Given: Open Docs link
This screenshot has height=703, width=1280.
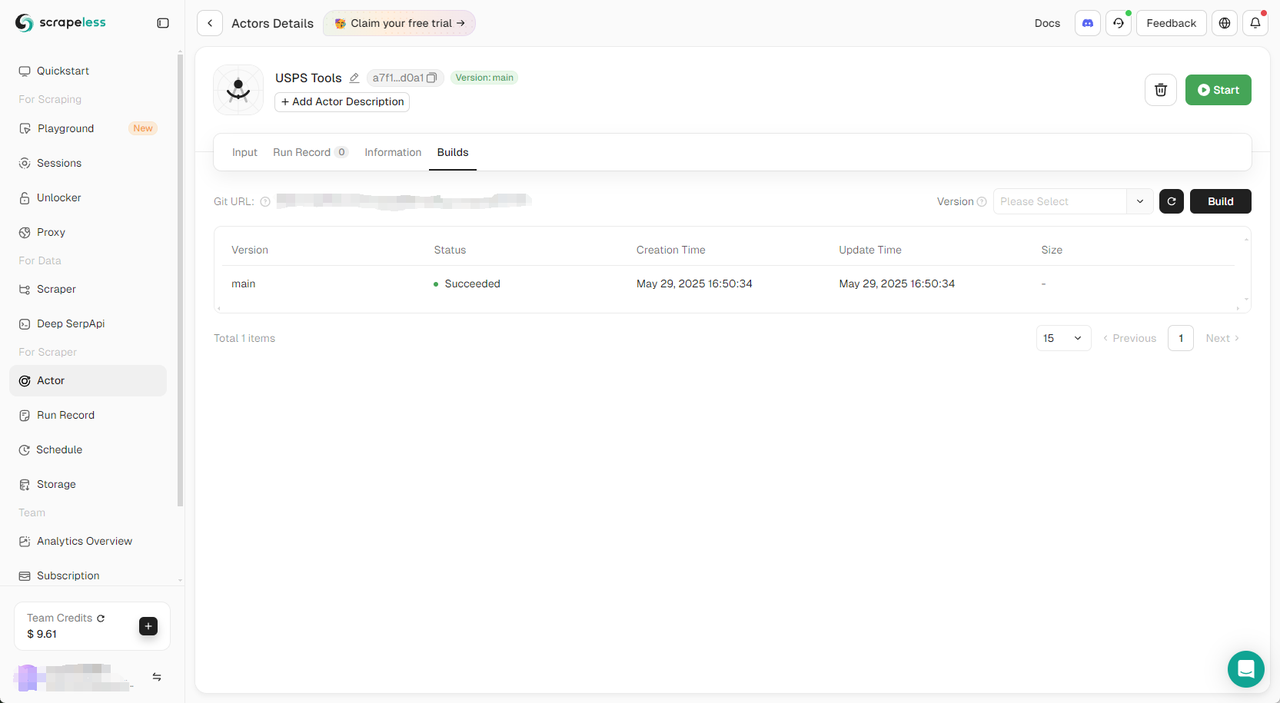Looking at the screenshot, I should point(1047,23).
